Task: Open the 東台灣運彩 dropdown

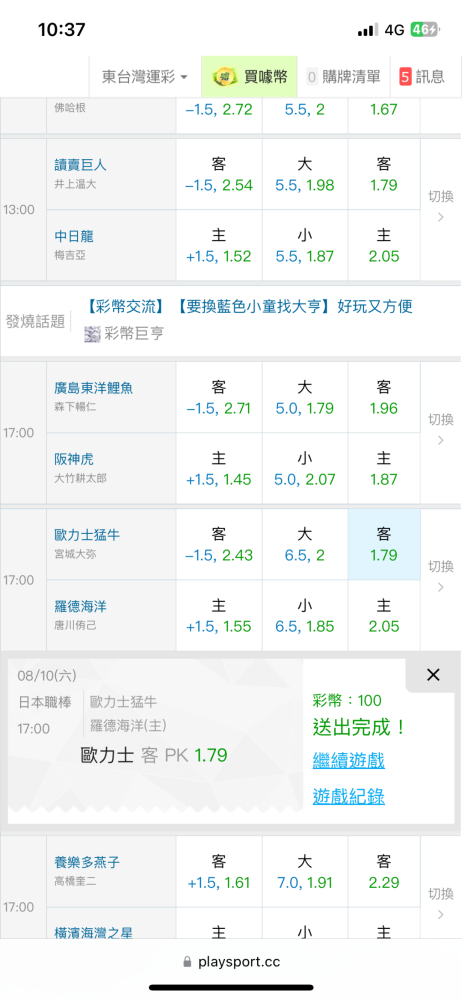Action: click(145, 77)
